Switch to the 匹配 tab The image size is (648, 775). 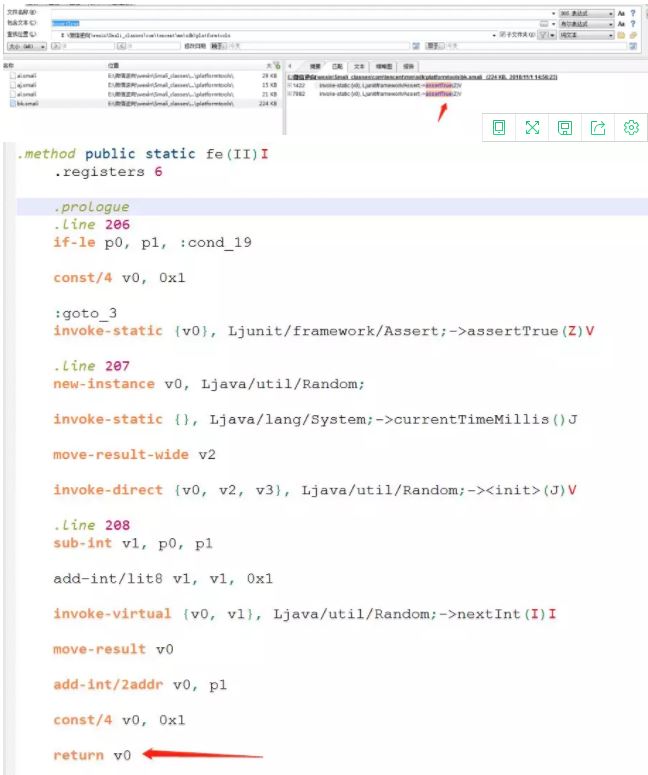pos(337,66)
